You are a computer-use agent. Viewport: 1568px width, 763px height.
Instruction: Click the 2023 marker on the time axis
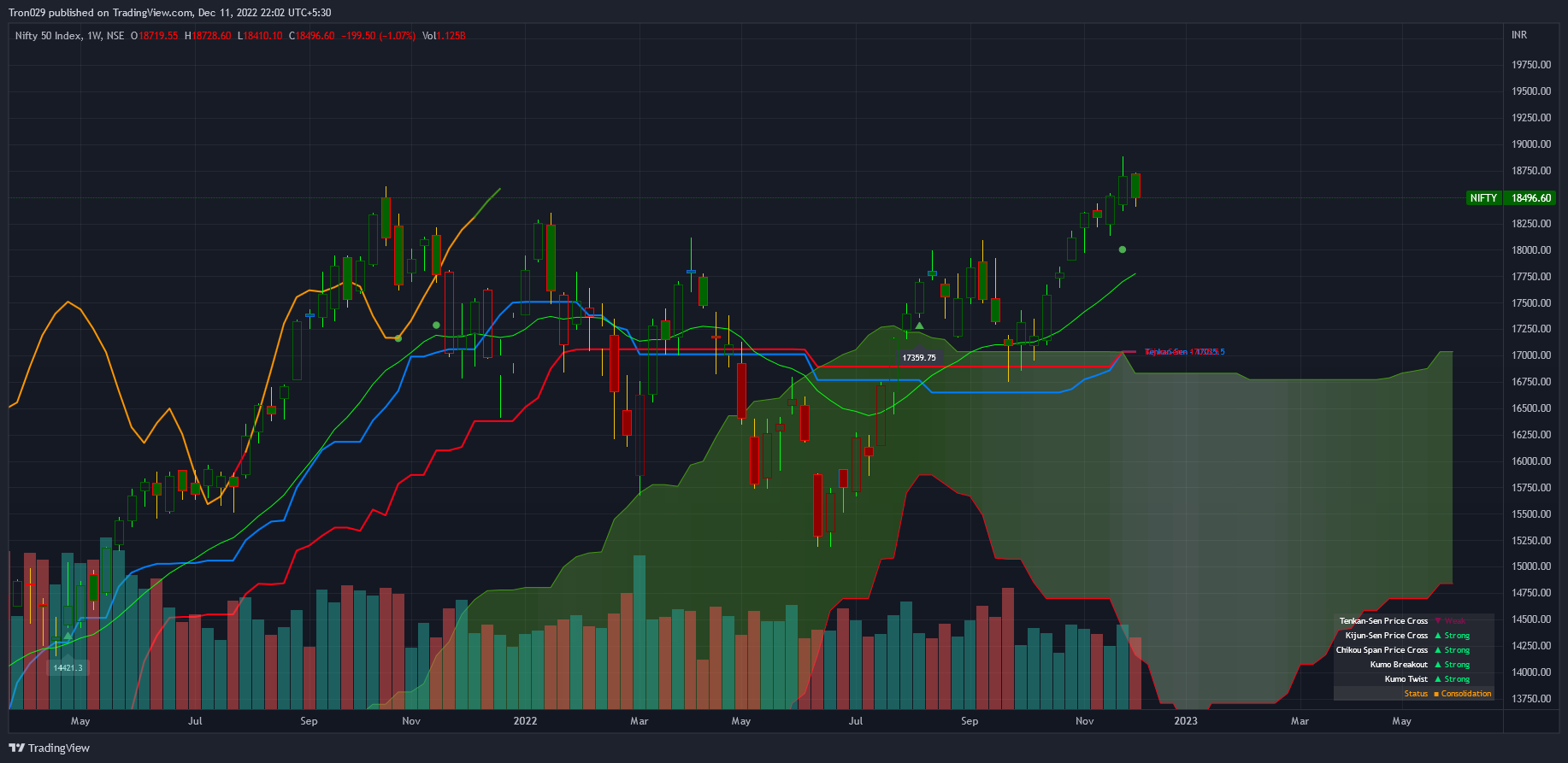coord(1186,721)
